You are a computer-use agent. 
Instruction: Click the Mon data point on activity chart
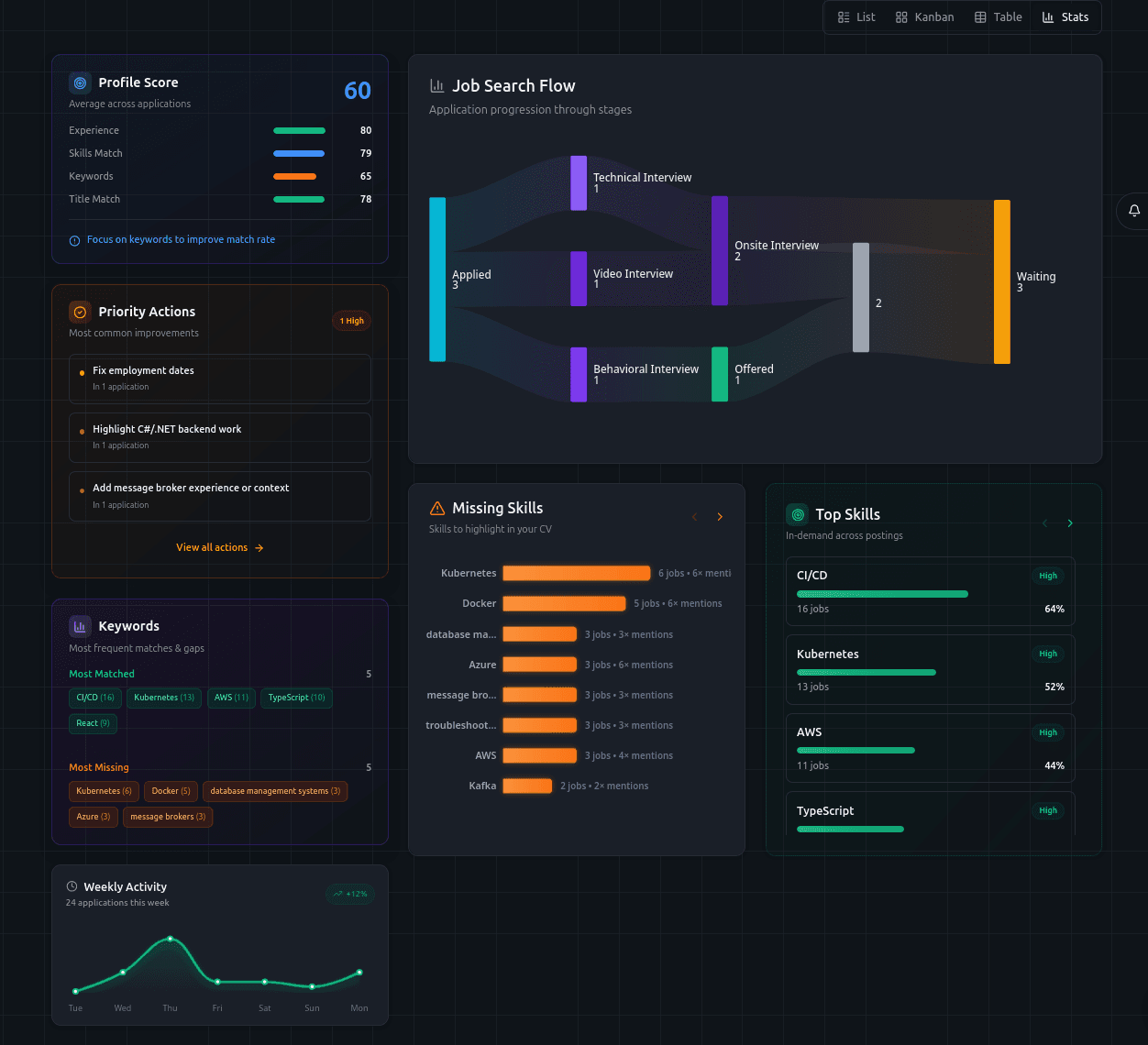[x=359, y=972]
